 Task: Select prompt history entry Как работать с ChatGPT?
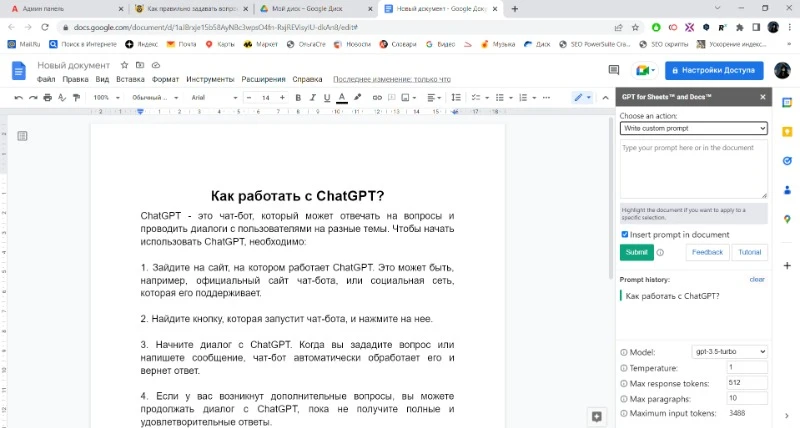pos(672,296)
